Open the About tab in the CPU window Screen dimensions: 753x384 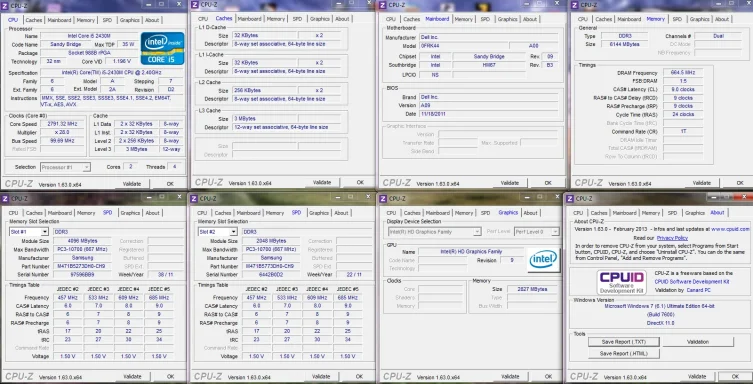point(152,20)
